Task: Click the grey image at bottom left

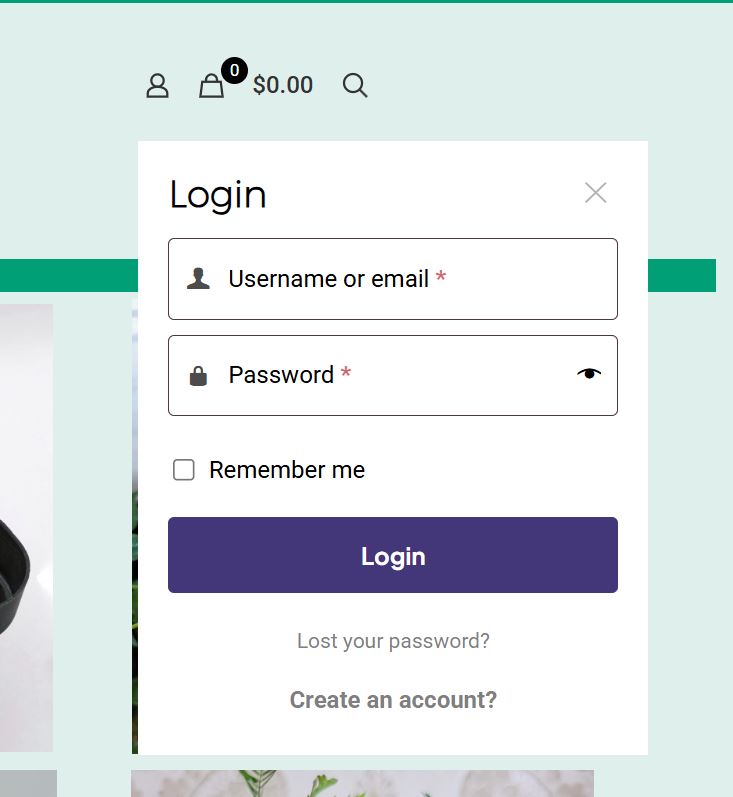Action: tap(28, 783)
